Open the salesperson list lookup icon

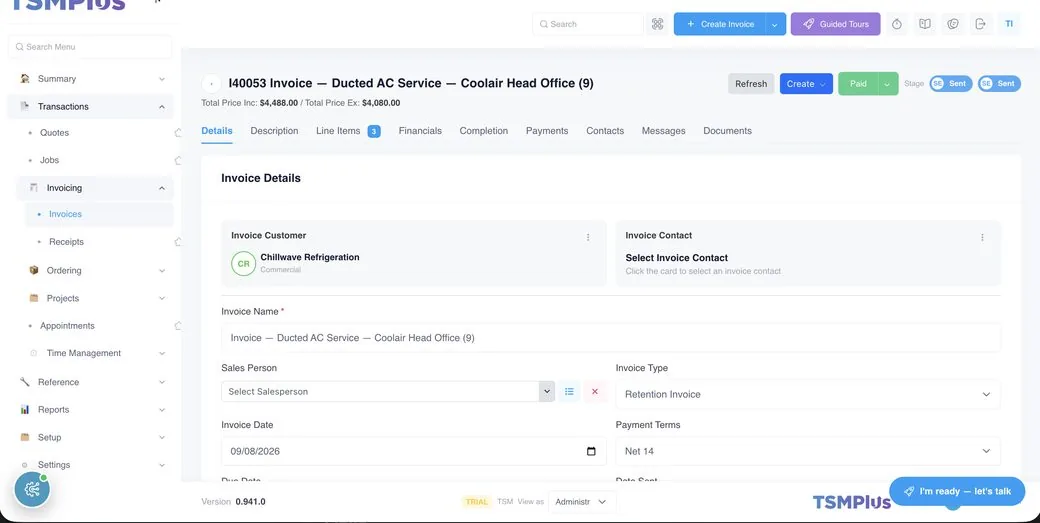pyautogui.click(x=569, y=392)
